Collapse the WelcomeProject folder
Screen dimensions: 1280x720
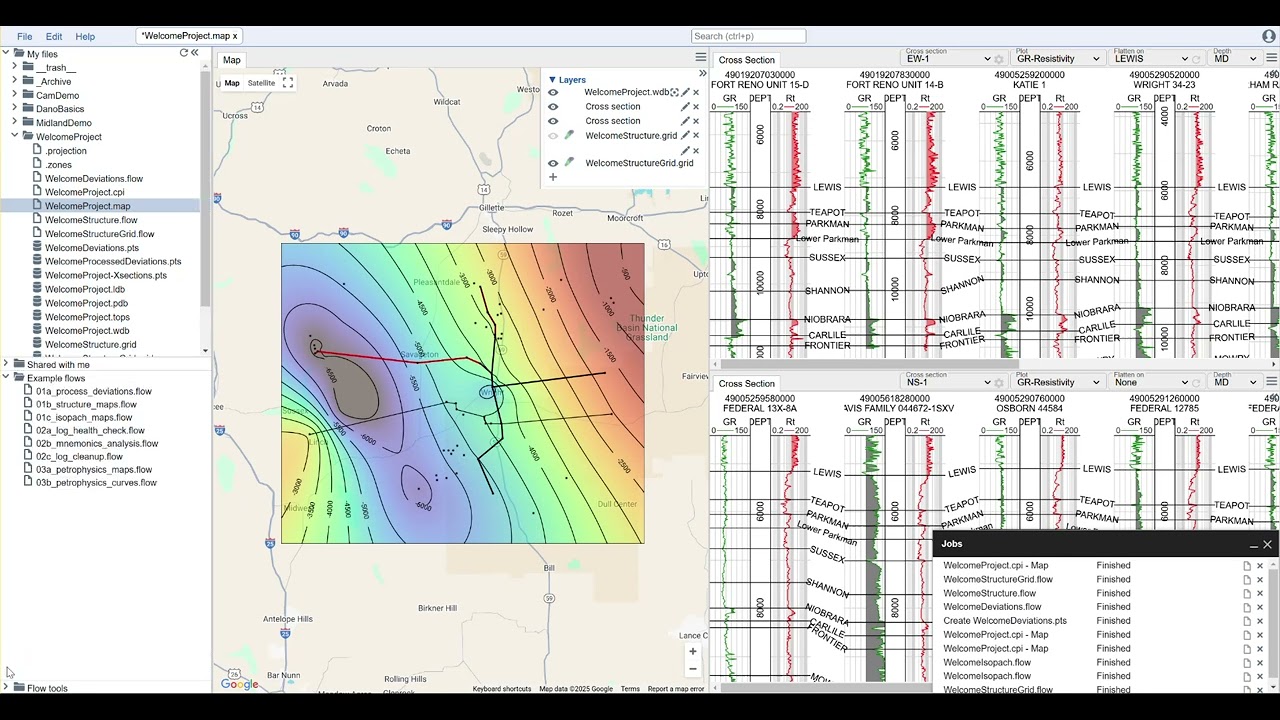pyautogui.click(x=15, y=136)
